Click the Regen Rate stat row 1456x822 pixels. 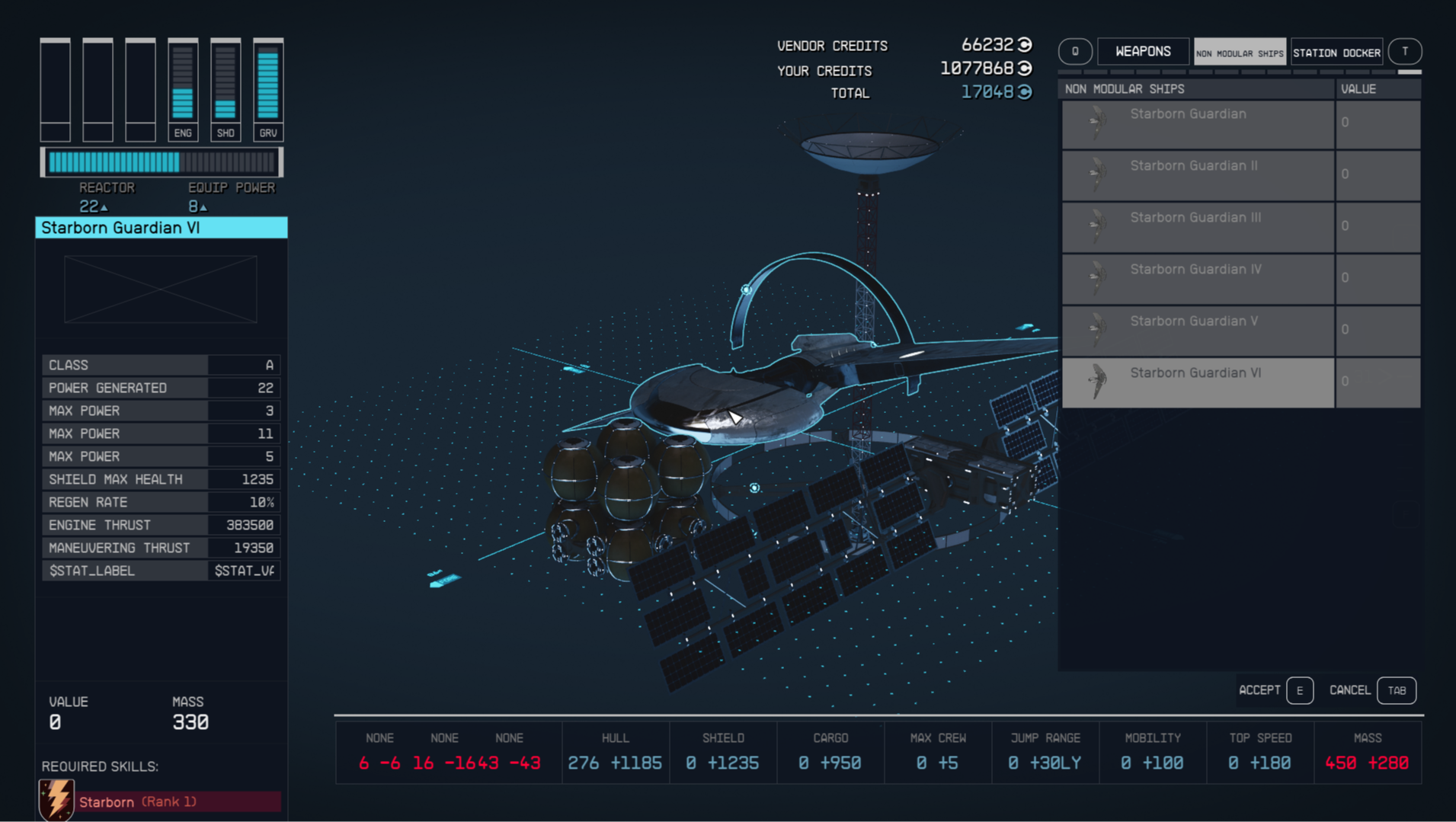[162, 502]
